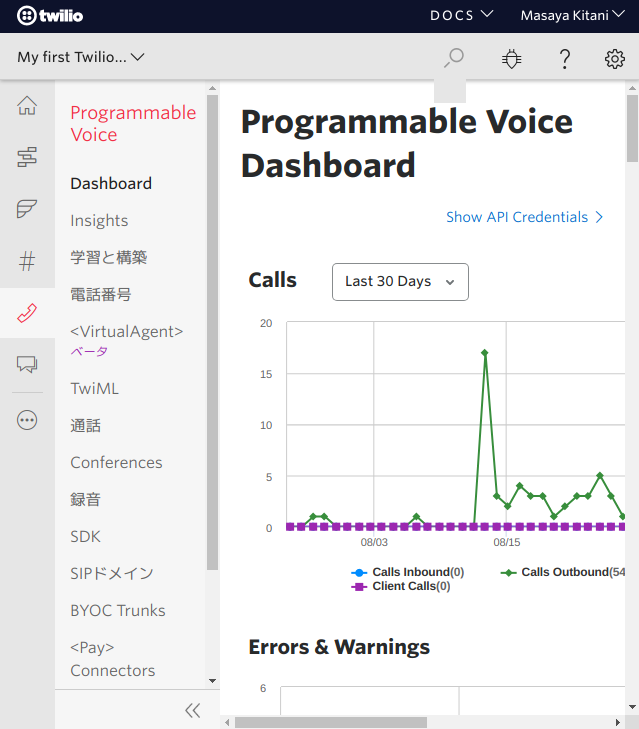Click the help question mark icon
Image resolution: width=639 pixels, height=729 pixels.
click(x=564, y=59)
